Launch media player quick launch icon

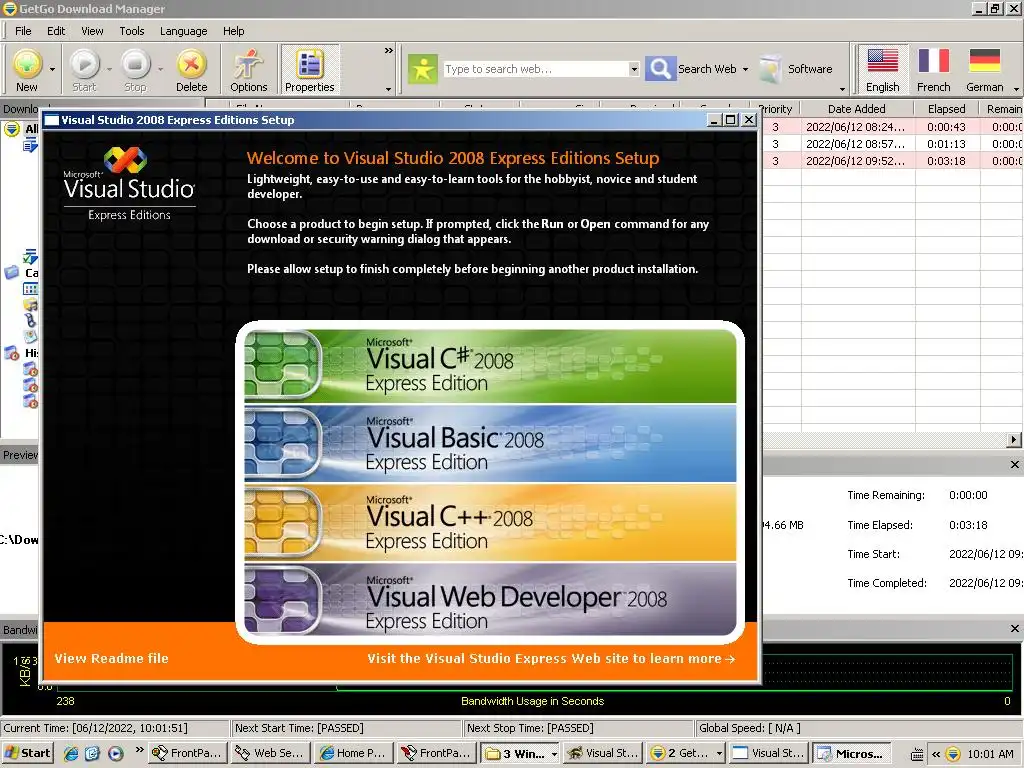116,753
